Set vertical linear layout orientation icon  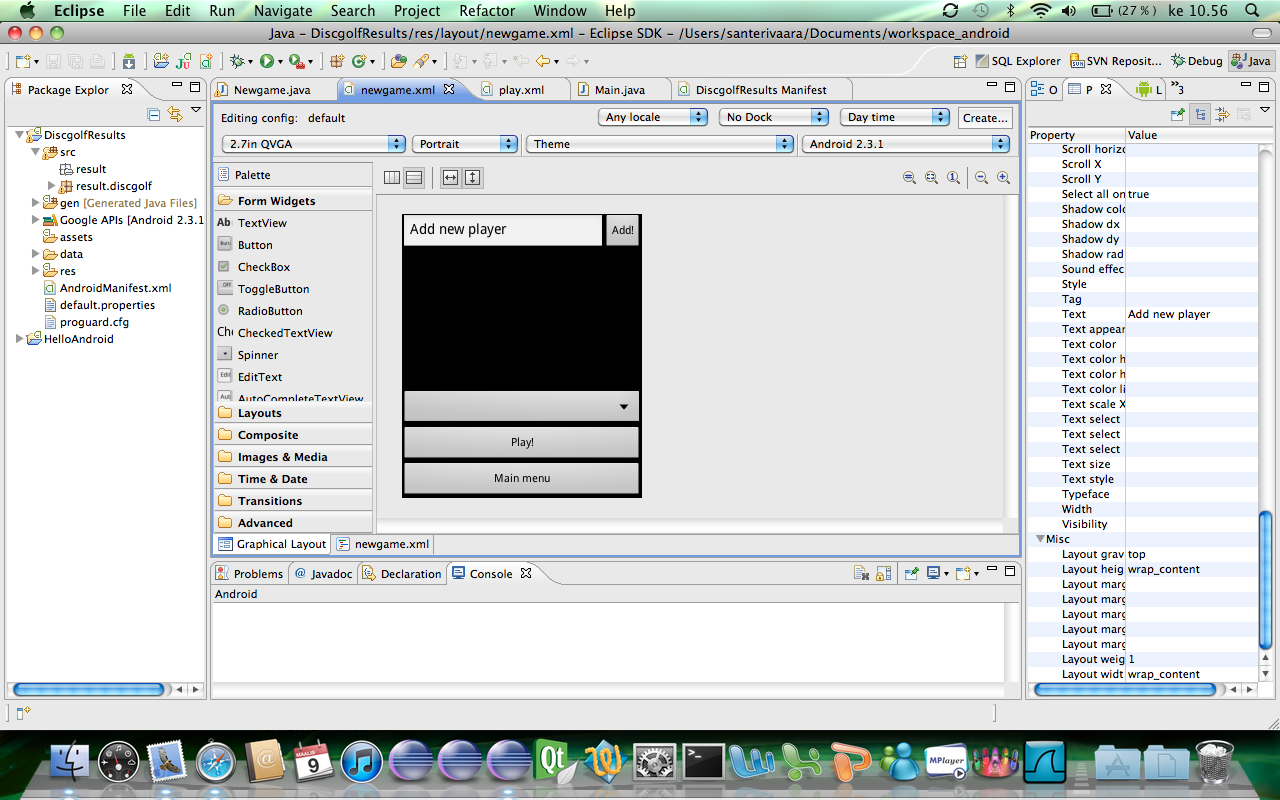[414, 178]
